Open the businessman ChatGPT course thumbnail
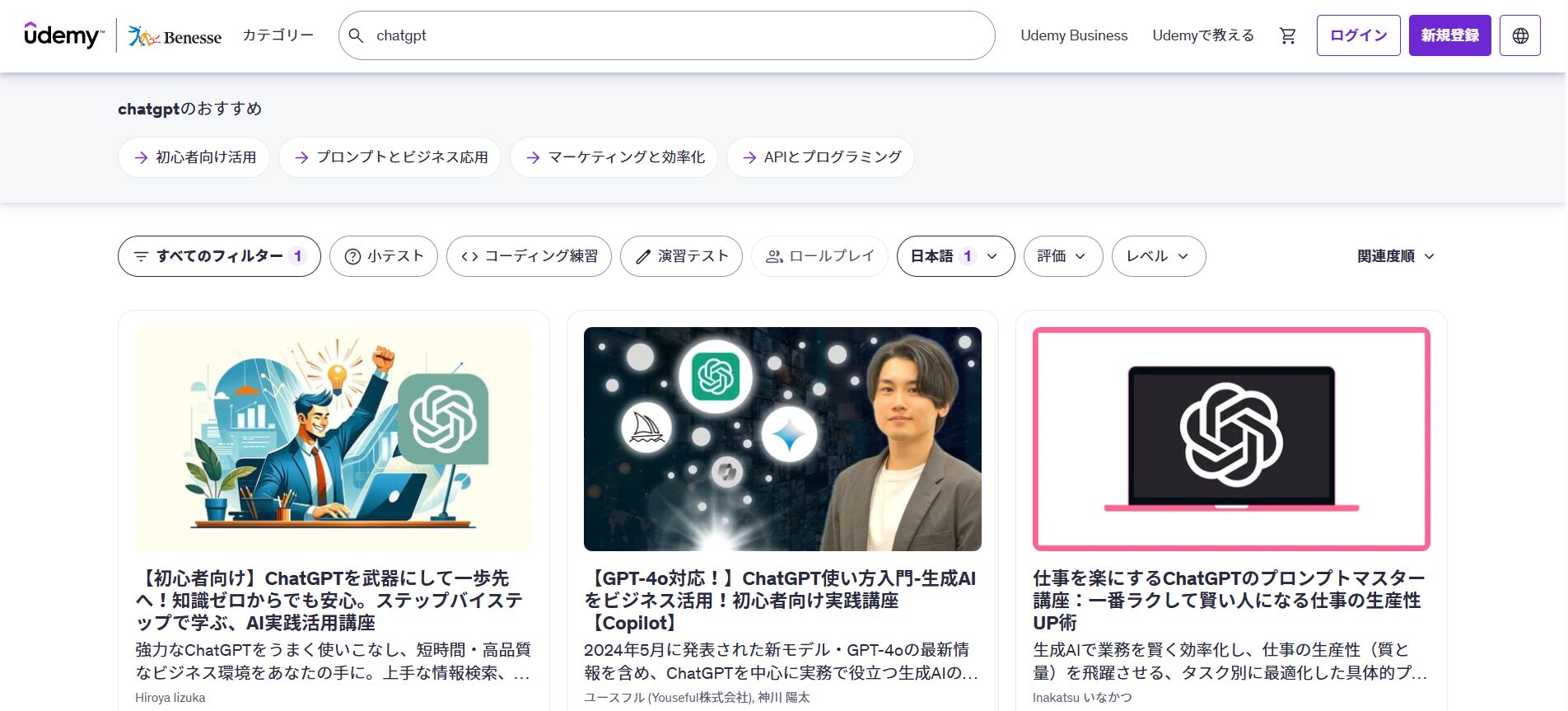The width and height of the screenshot is (1568, 711). (334, 439)
